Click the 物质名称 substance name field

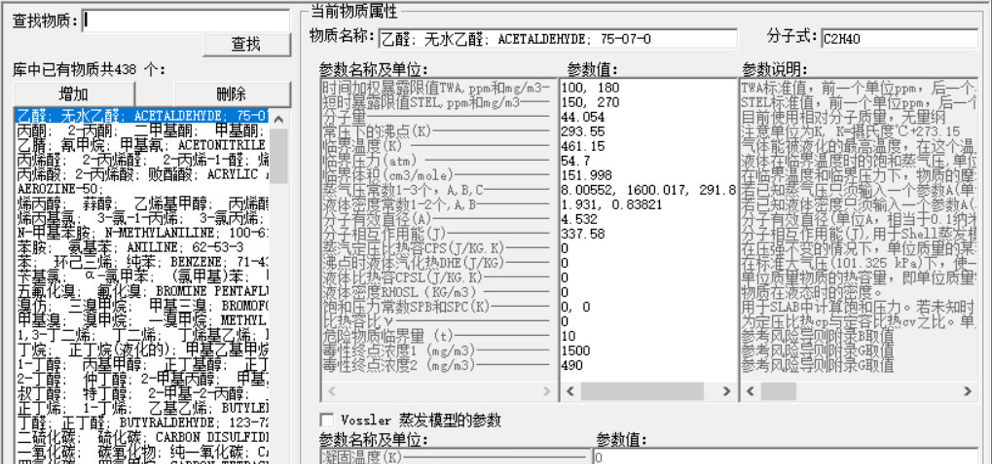(x=557, y=39)
